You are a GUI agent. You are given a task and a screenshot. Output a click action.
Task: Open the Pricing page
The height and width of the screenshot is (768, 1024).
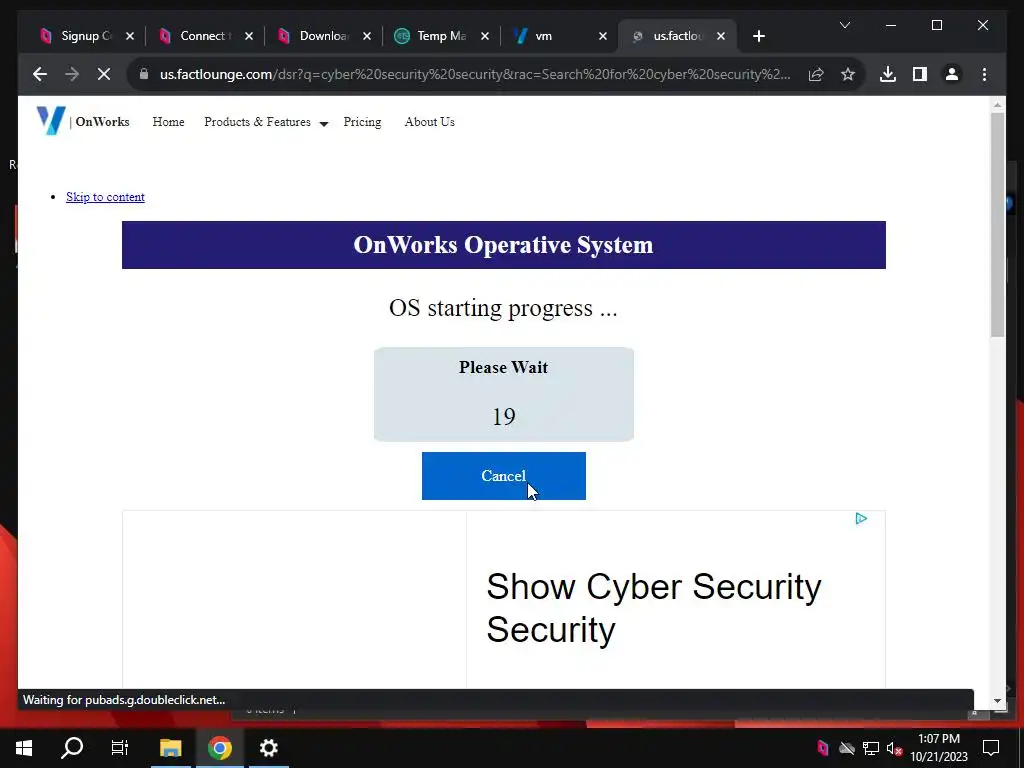click(362, 122)
